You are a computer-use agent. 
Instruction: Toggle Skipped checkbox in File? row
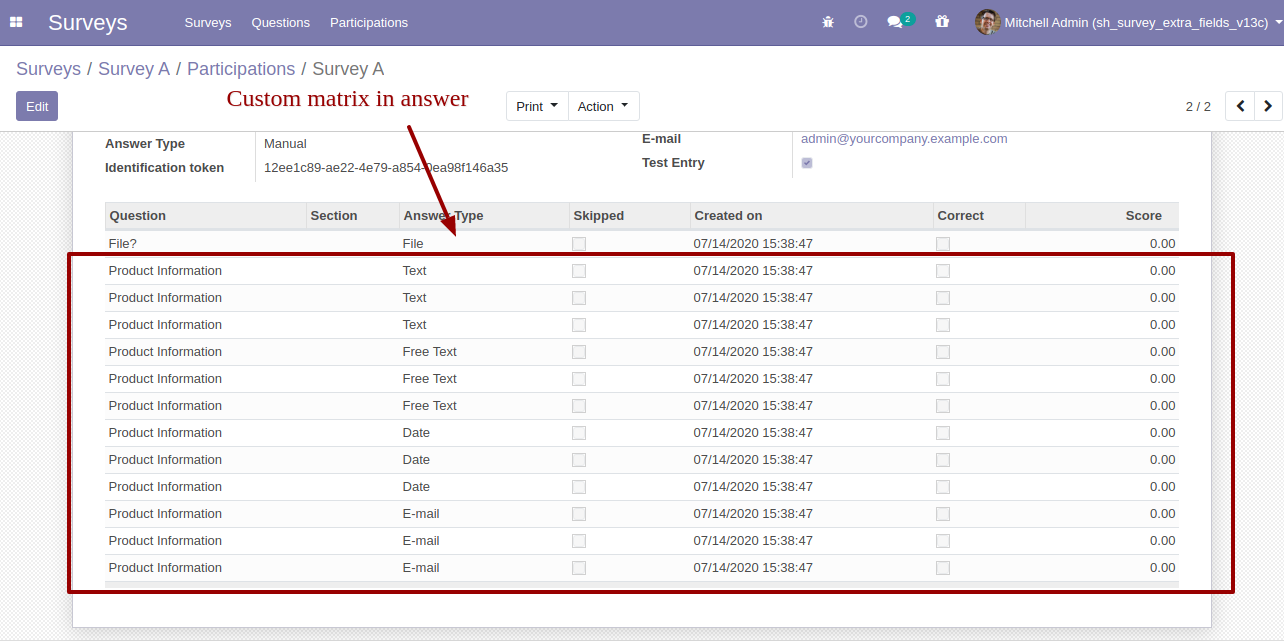click(x=579, y=244)
